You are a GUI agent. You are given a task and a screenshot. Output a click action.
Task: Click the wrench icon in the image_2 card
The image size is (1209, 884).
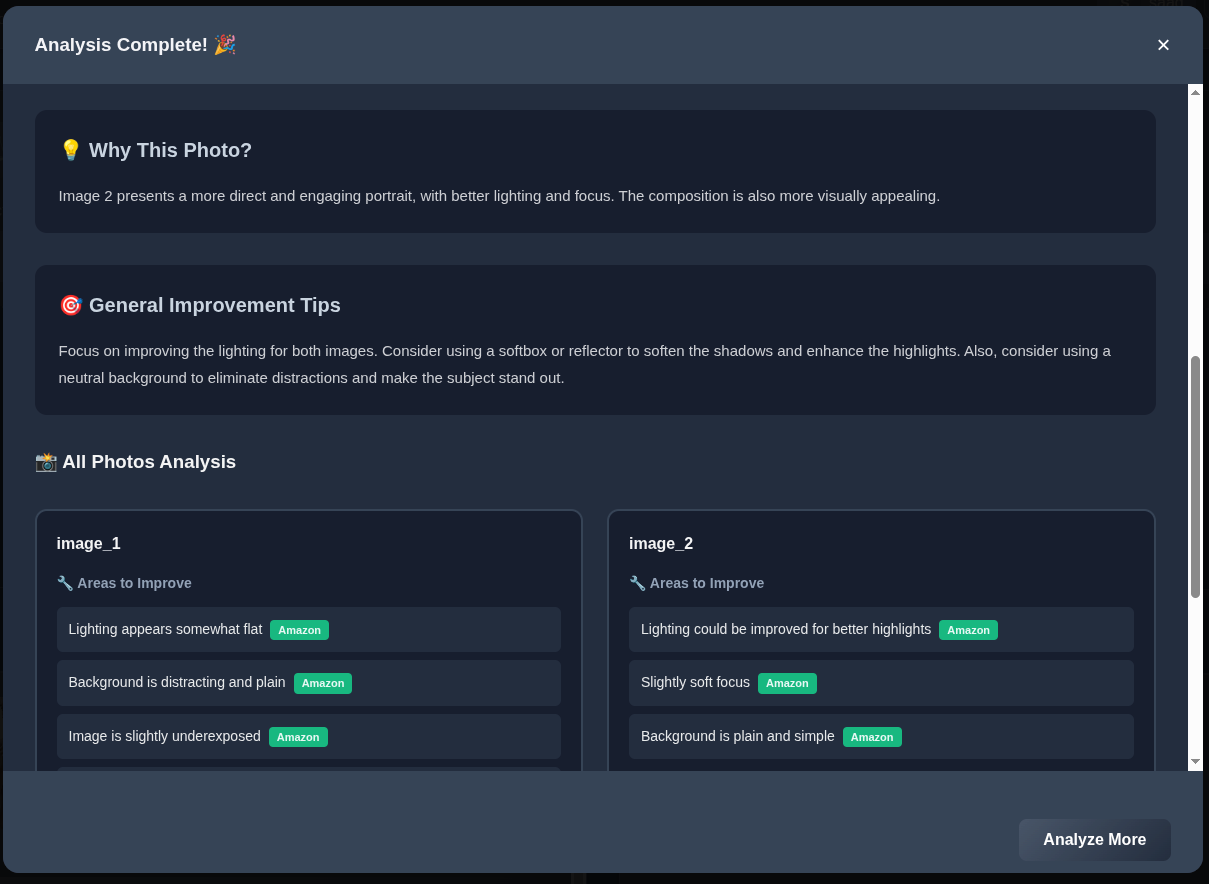637,583
